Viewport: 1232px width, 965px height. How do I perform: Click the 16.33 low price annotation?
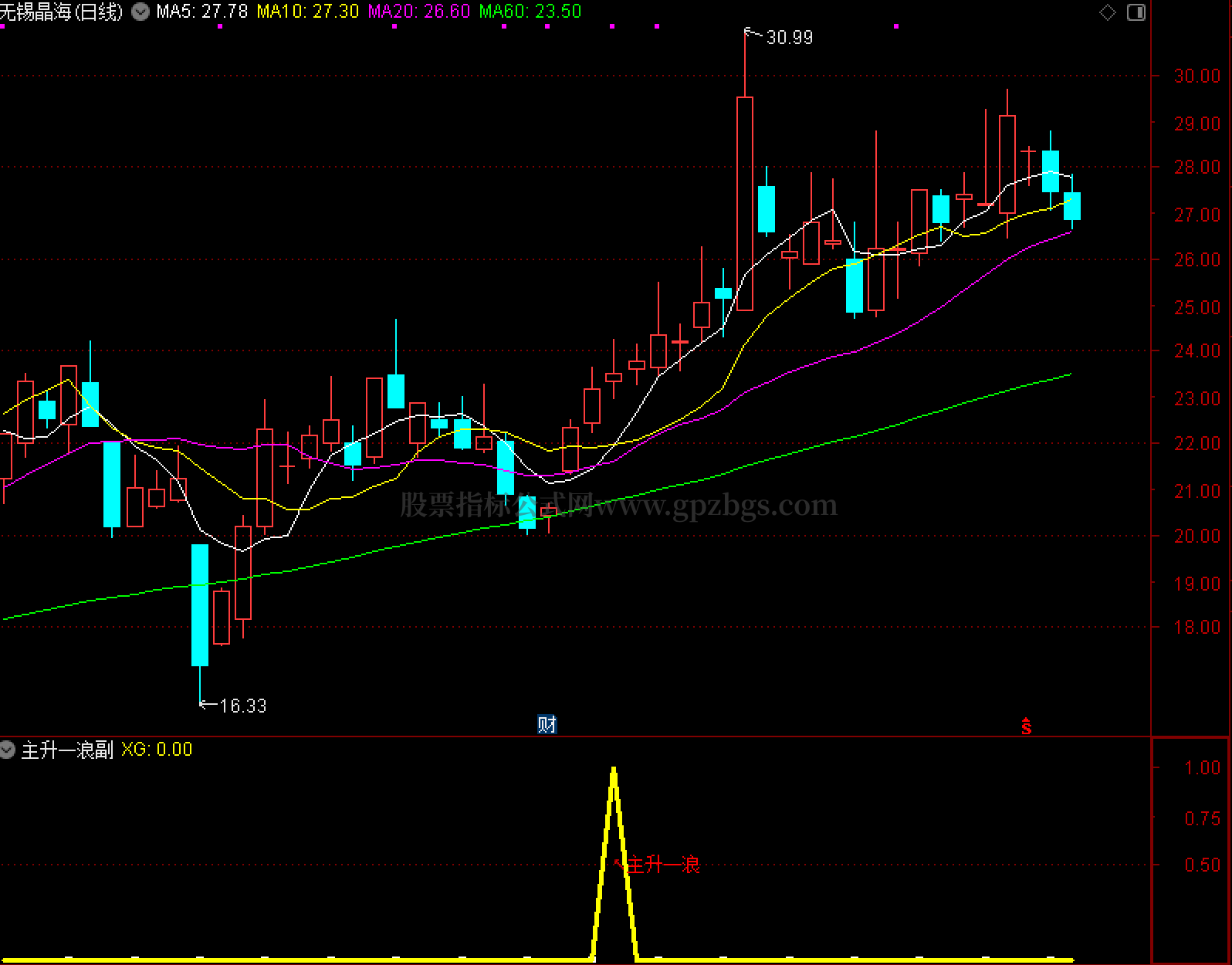tap(243, 706)
